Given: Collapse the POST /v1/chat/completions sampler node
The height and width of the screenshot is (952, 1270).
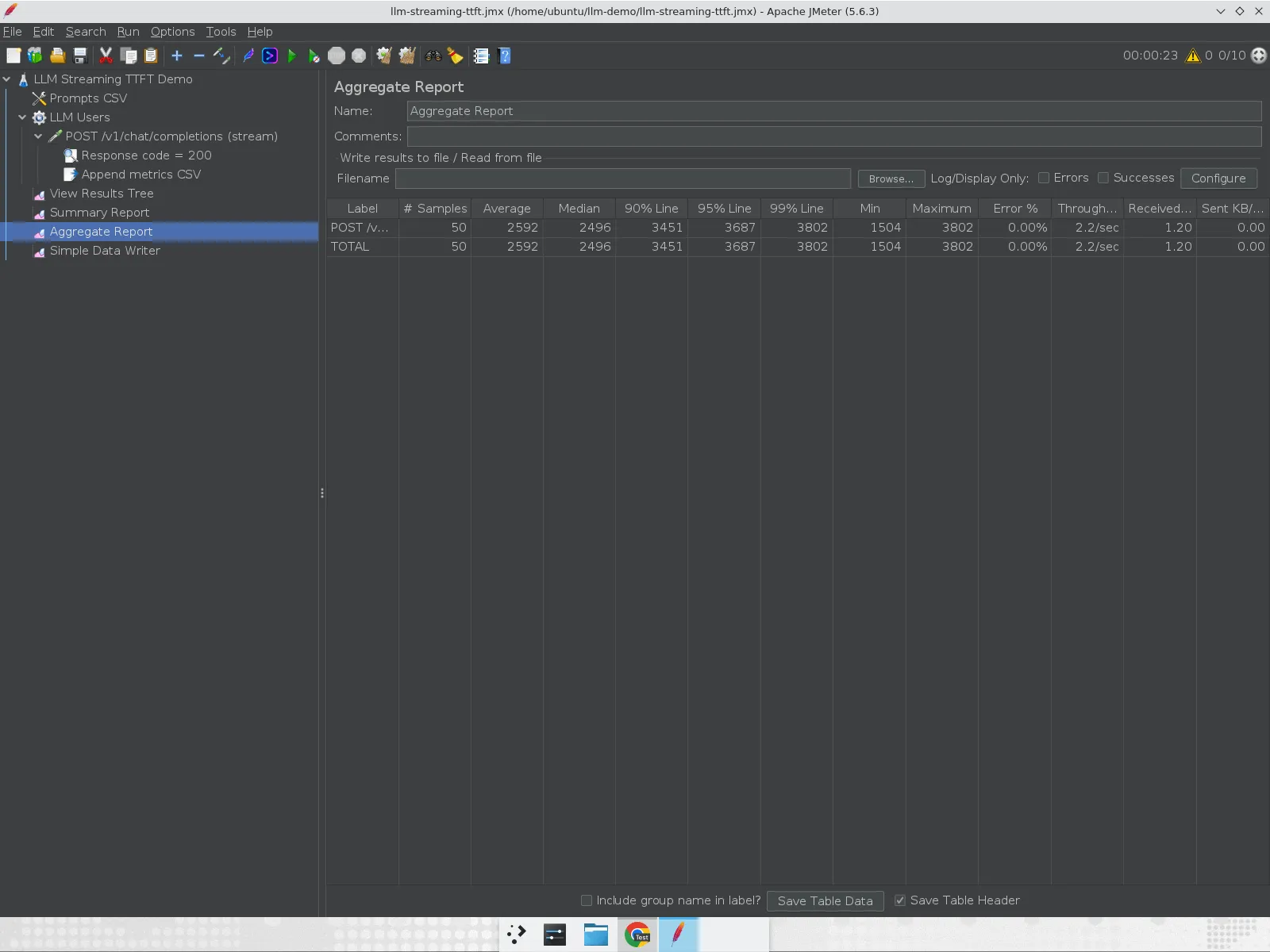Looking at the screenshot, I should click(38, 136).
